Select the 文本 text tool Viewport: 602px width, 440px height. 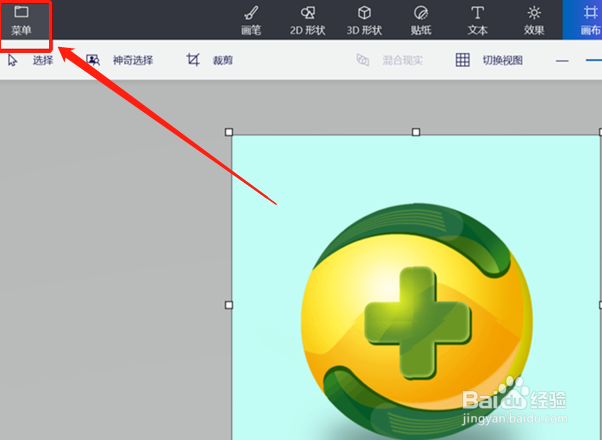(x=478, y=20)
